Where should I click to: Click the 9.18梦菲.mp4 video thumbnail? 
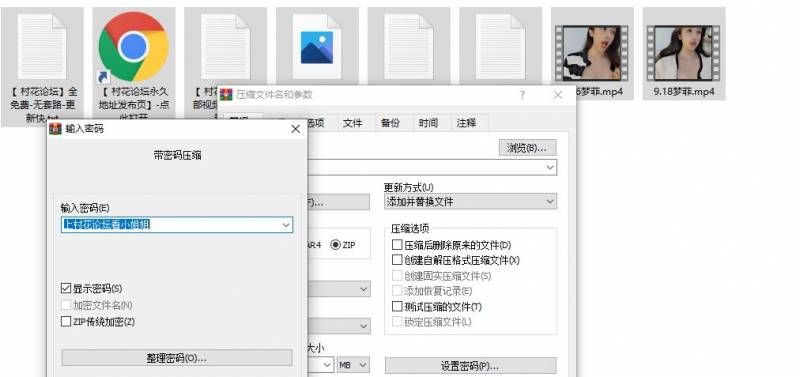[684, 53]
